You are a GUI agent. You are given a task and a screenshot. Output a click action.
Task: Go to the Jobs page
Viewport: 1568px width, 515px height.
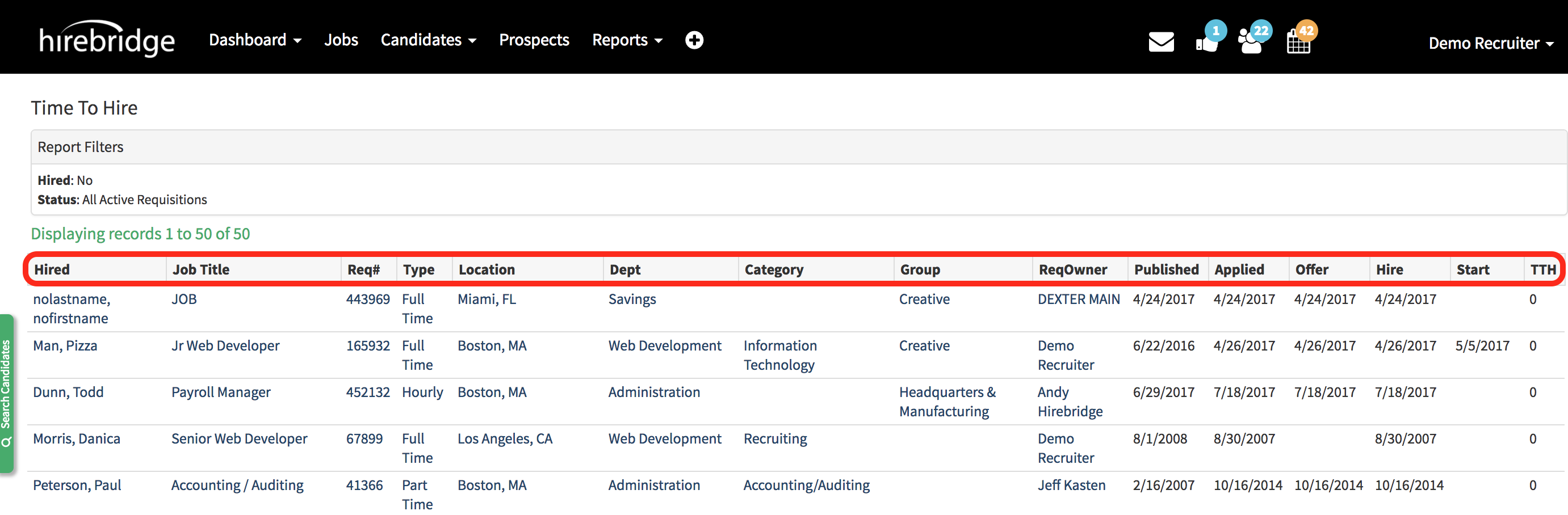click(x=341, y=40)
